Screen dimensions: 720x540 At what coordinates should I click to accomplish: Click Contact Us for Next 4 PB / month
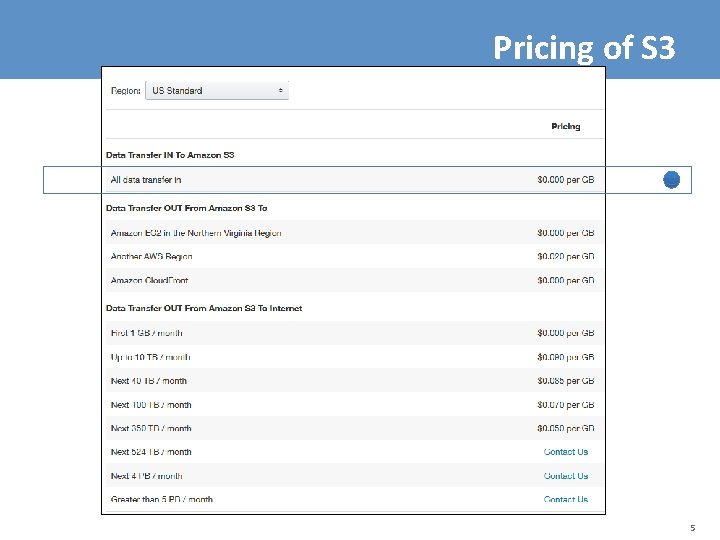tap(566, 476)
